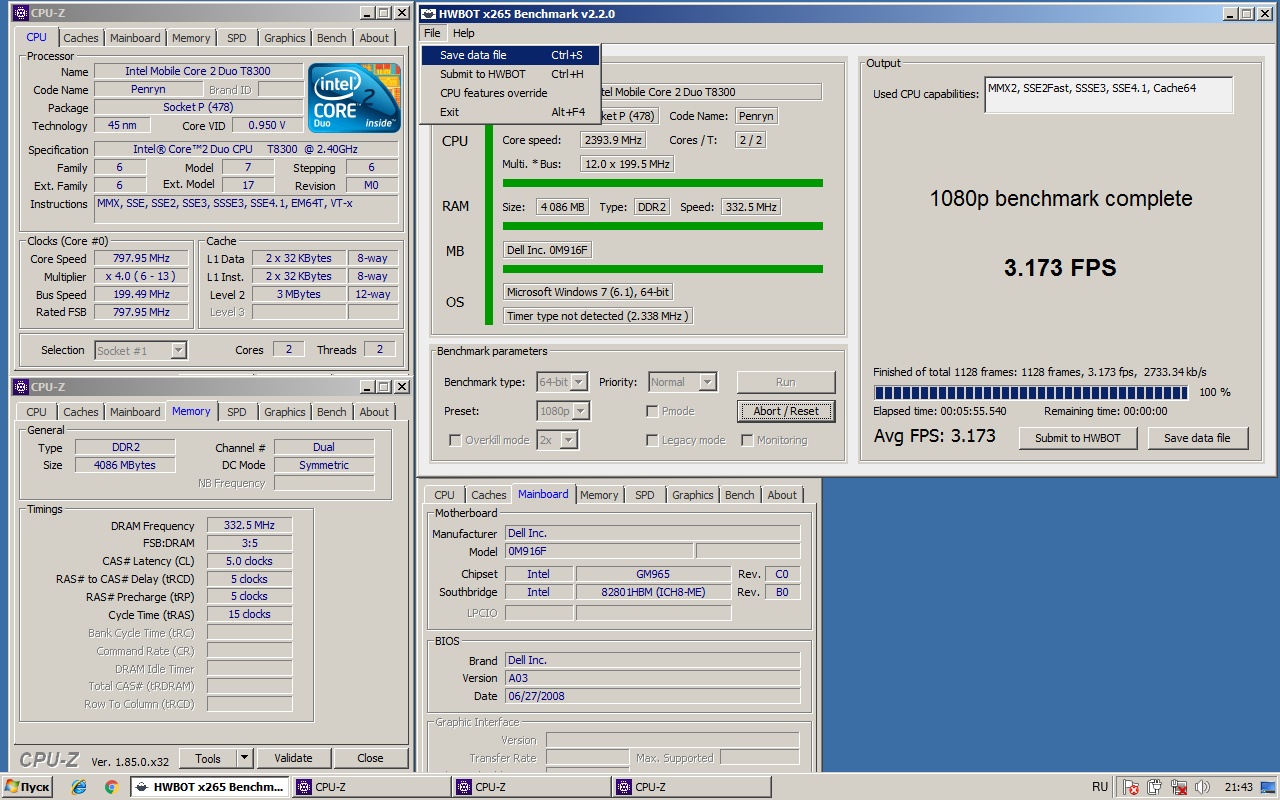Click the Used CPU capabilities text box

[x=1108, y=95]
